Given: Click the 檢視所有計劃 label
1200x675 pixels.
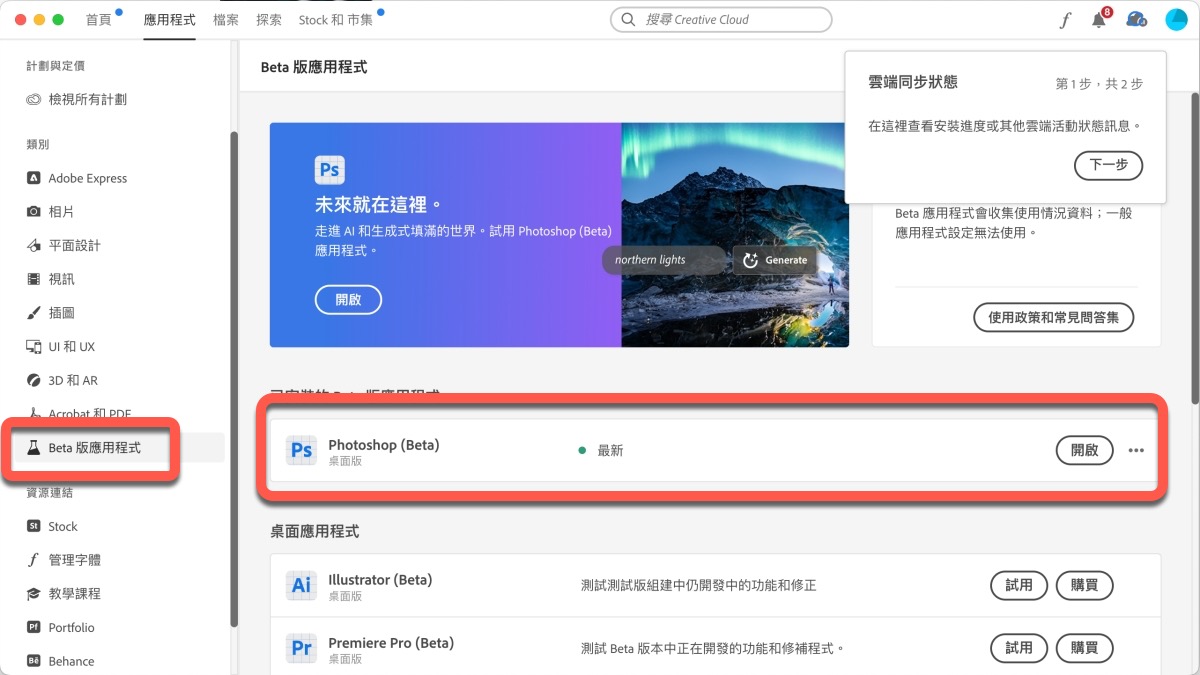Looking at the screenshot, I should point(88,99).
